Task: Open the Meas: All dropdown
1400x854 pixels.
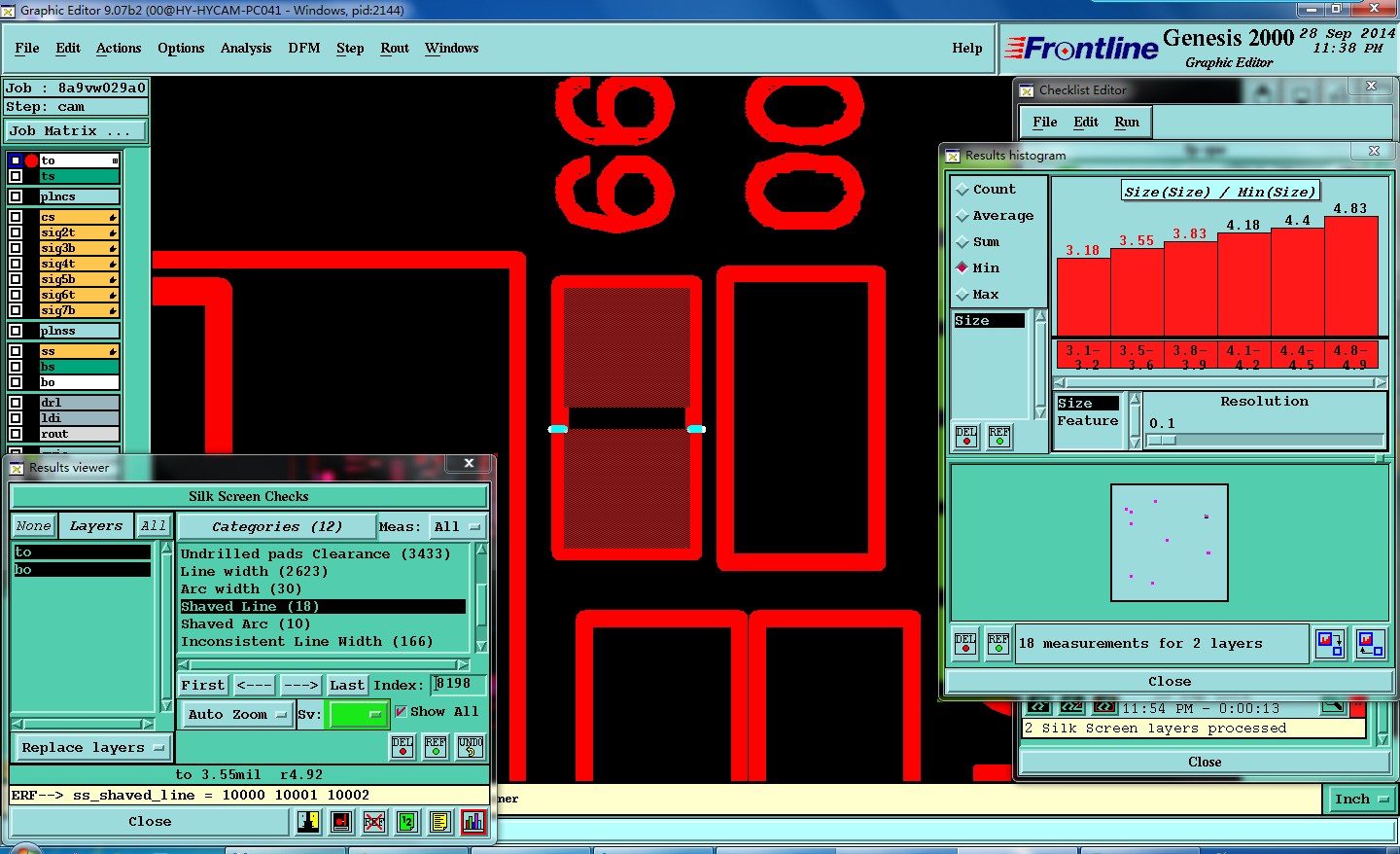Action: click(x=457, y=527)
